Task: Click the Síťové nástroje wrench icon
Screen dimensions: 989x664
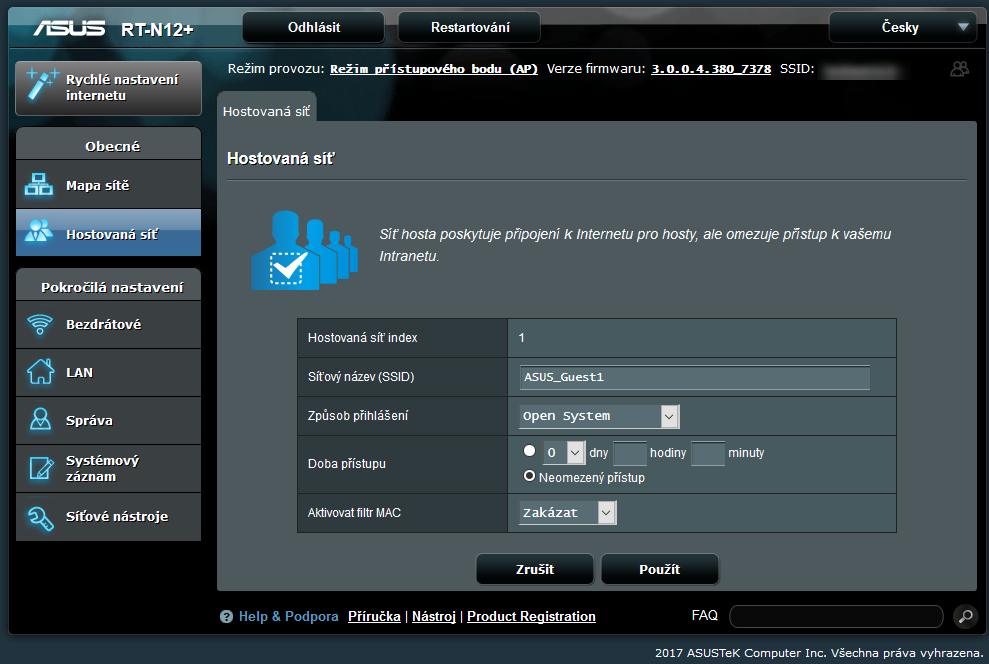Action: (x=40, y=518)
